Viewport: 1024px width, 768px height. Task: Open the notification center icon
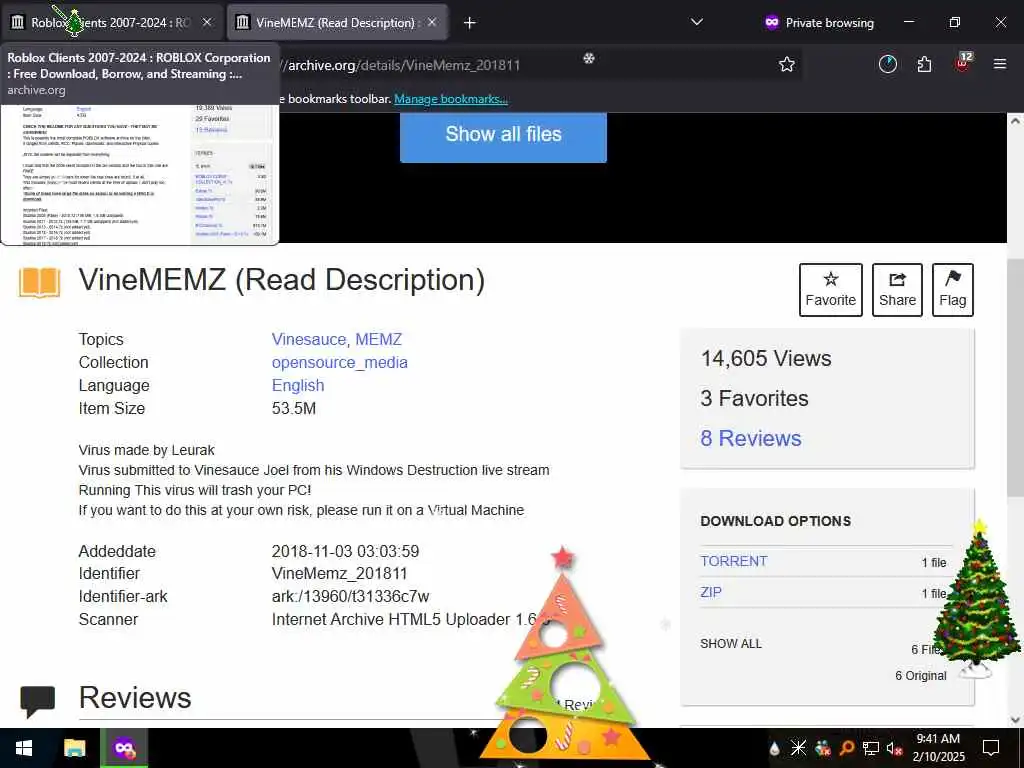click(991, 748)
